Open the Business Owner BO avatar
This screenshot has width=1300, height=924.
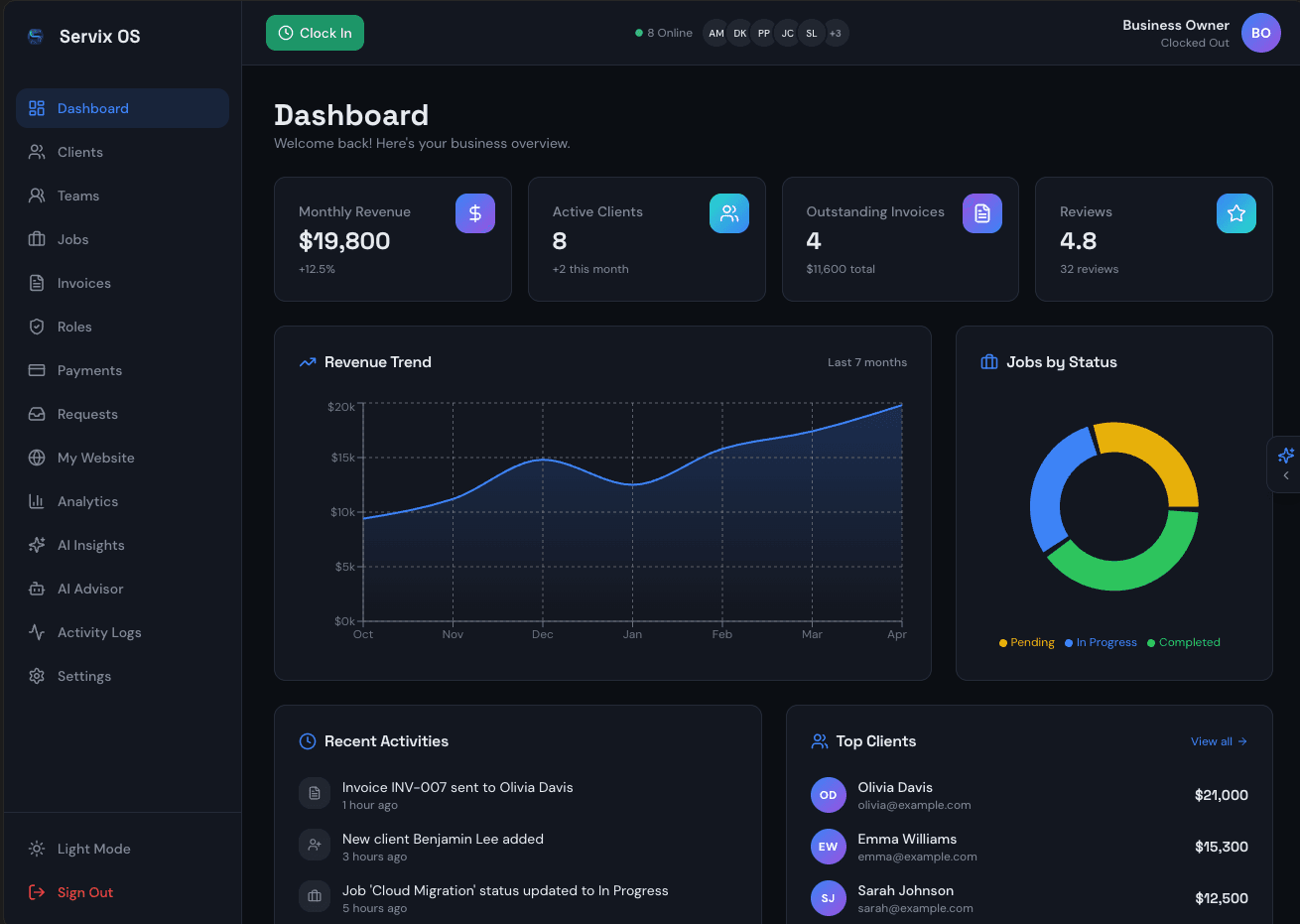1260,33
